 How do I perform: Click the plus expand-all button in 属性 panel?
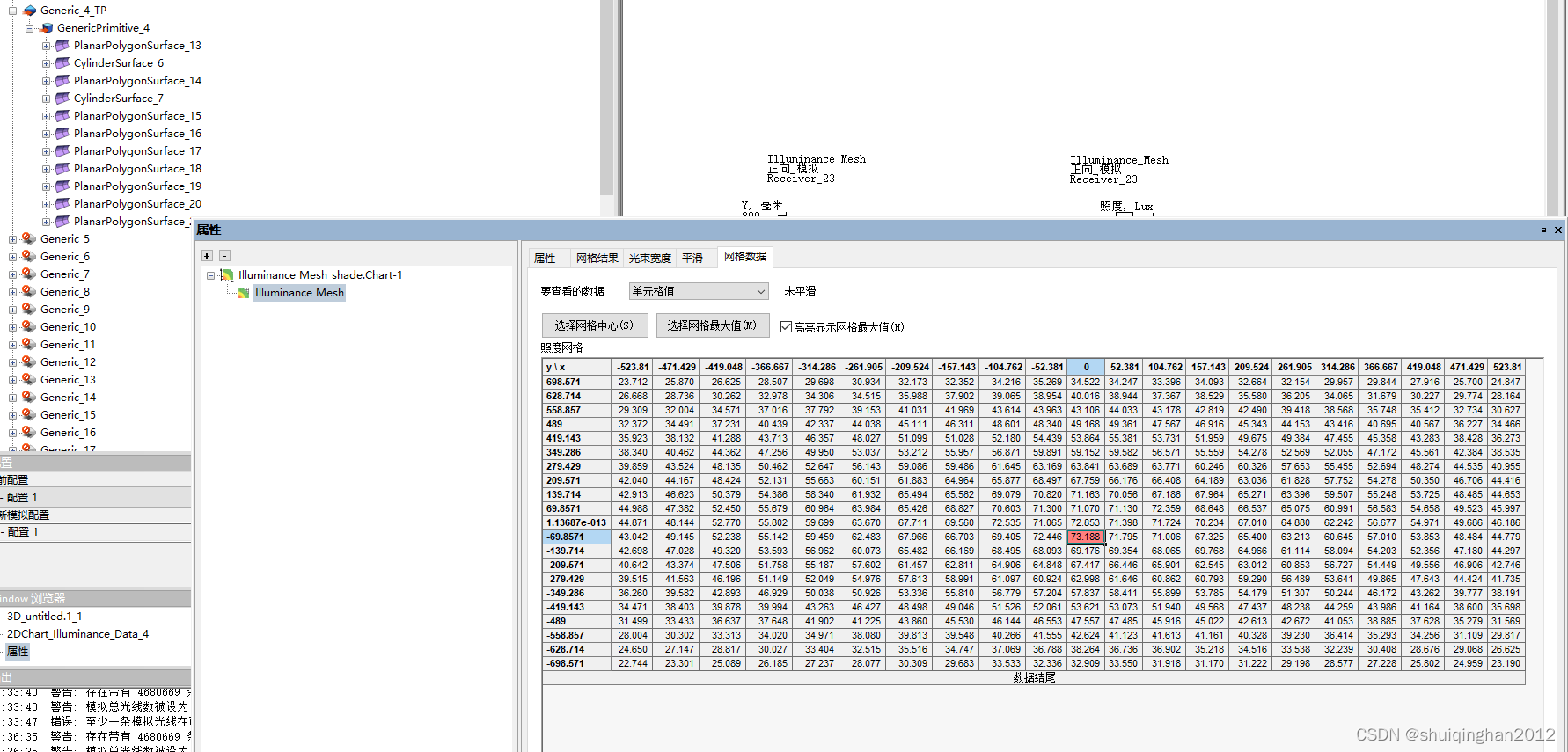click(207, 256)
